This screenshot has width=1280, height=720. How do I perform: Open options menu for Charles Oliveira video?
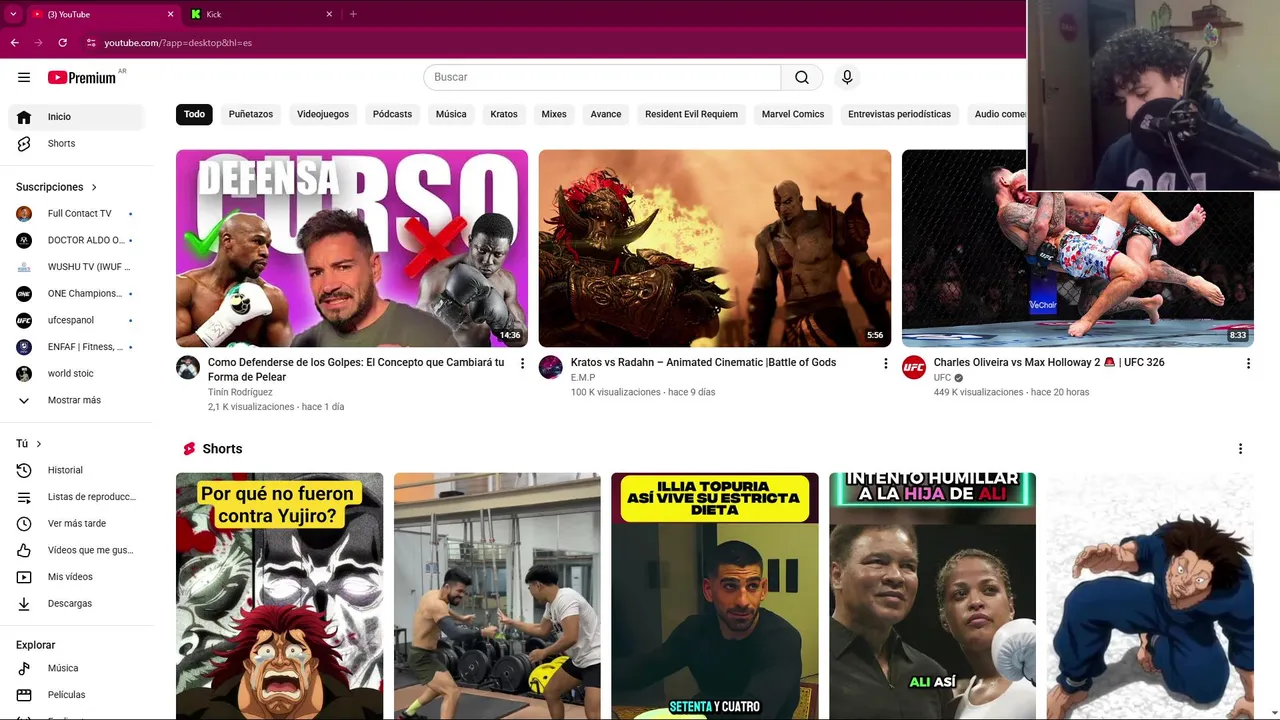point(1248,364)
